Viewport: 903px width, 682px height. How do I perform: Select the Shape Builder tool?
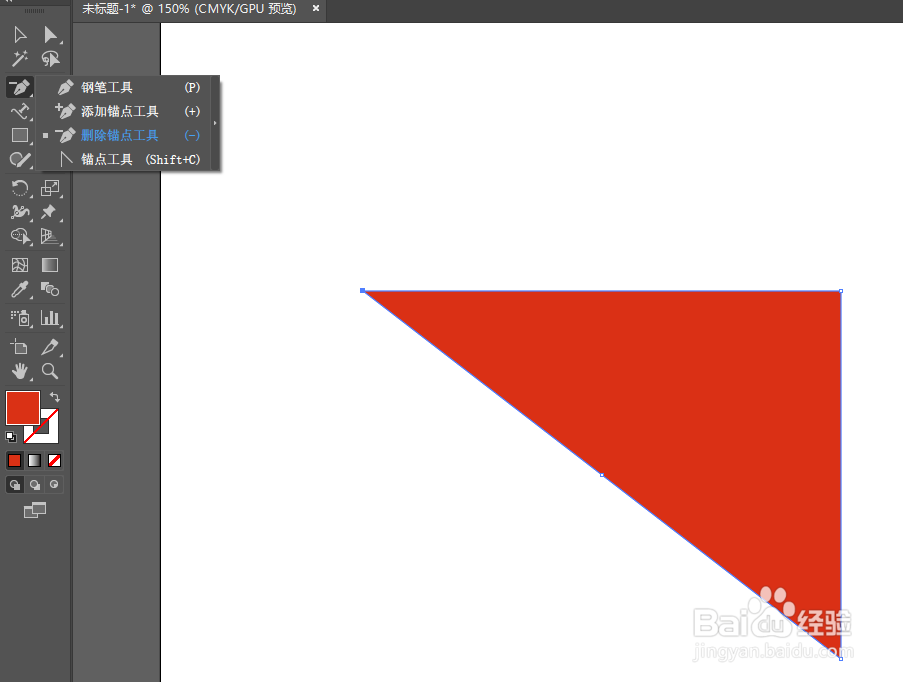point(20,236)
